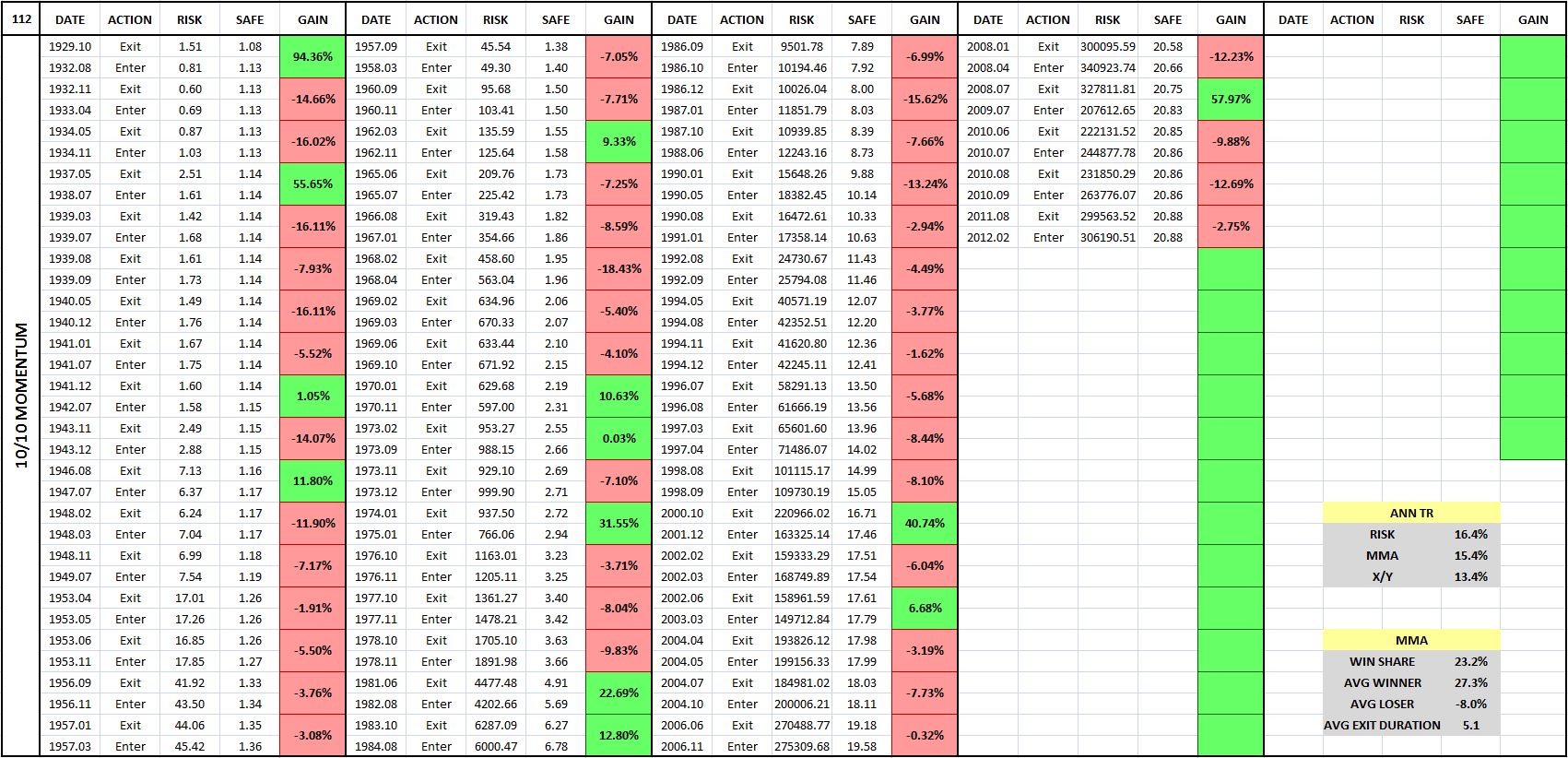Click the 1957.03 date cell
The image size is (1568, 758).
click(x=70, y=747)
